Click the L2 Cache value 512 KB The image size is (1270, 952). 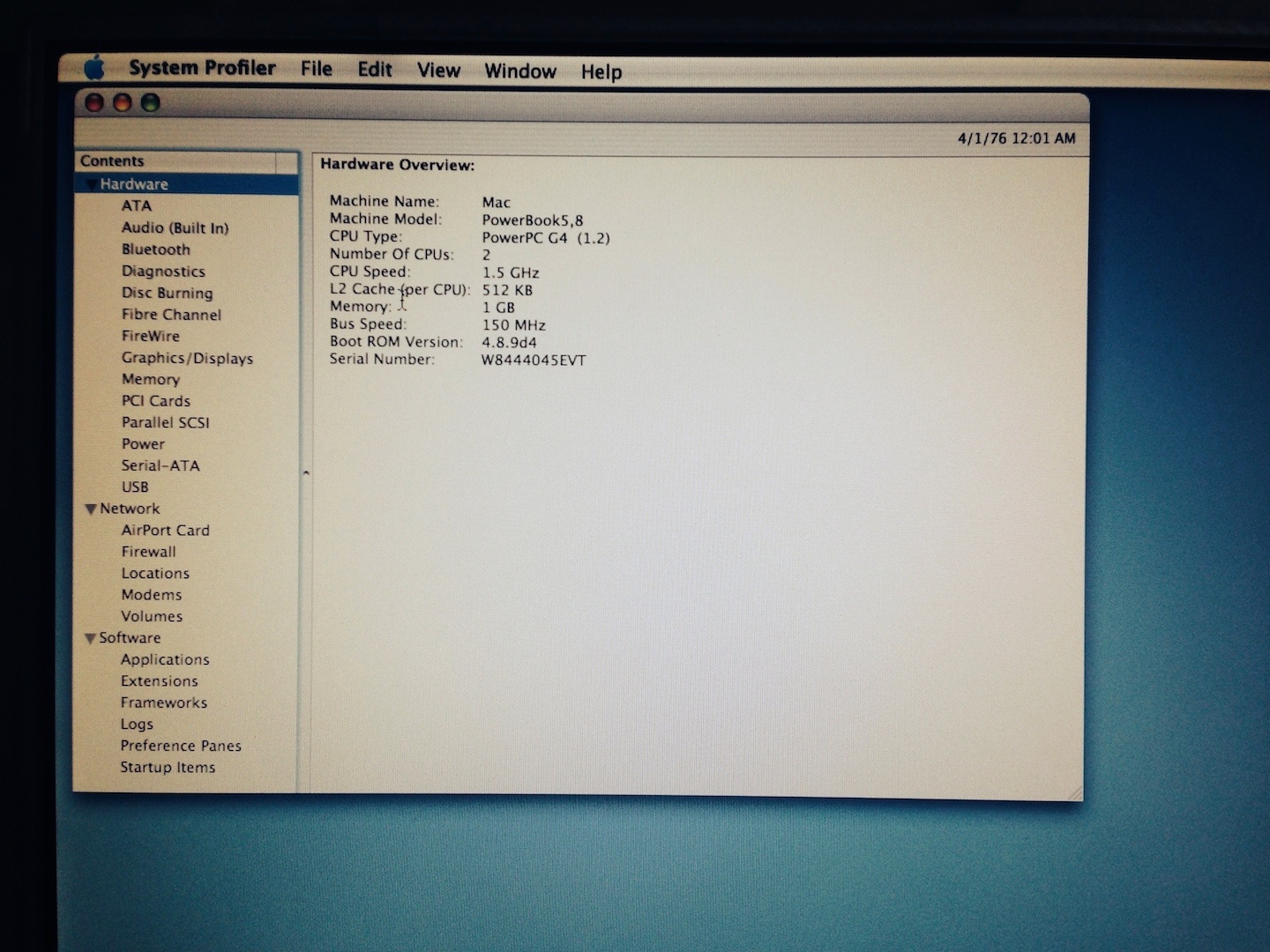[507, 290]
